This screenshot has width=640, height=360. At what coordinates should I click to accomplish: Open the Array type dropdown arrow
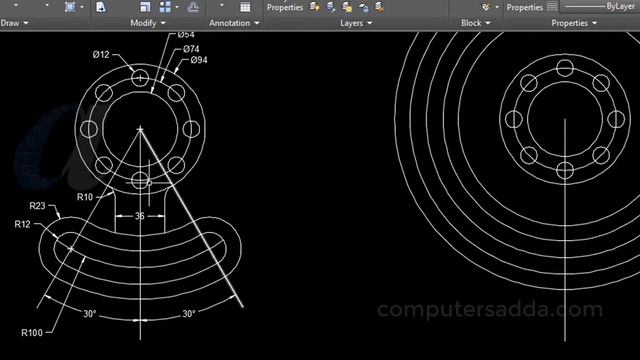[177, 7]
